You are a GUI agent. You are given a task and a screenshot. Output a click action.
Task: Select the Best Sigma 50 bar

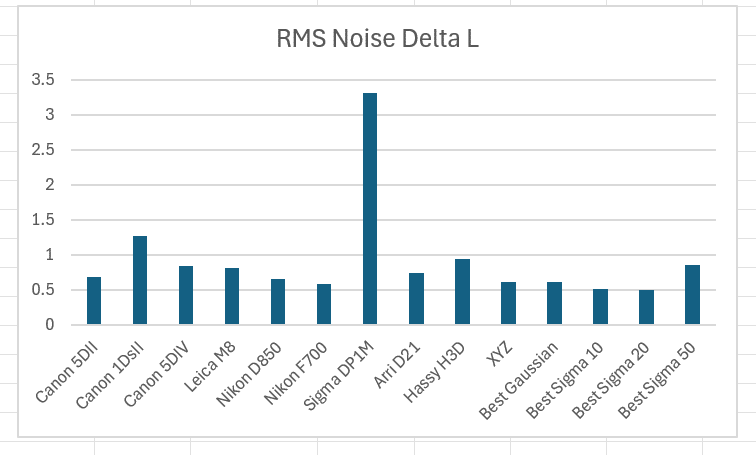point(692,294)
